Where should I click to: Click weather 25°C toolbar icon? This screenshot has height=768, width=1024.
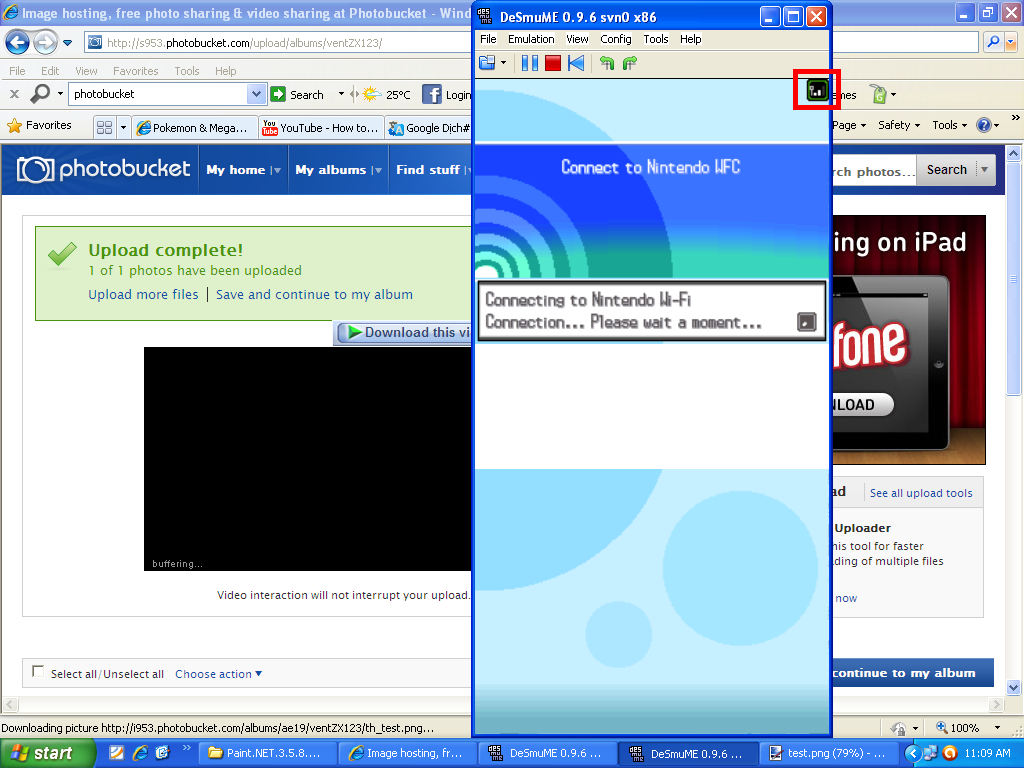pos(387,94)
